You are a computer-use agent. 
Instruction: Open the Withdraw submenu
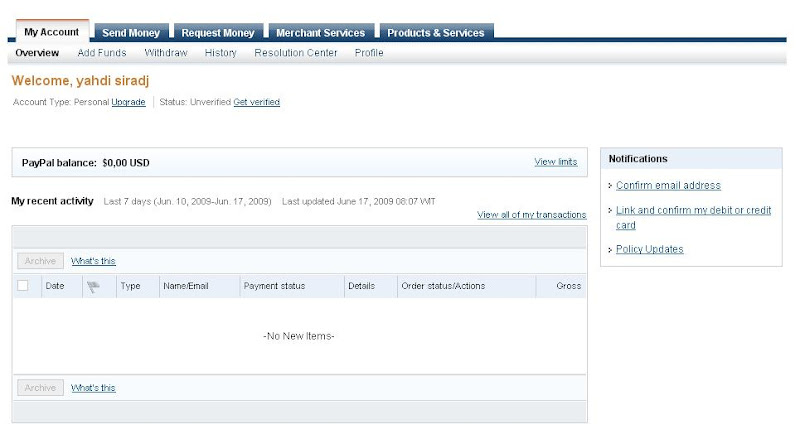pyautogui.click(x=166, y=53)
